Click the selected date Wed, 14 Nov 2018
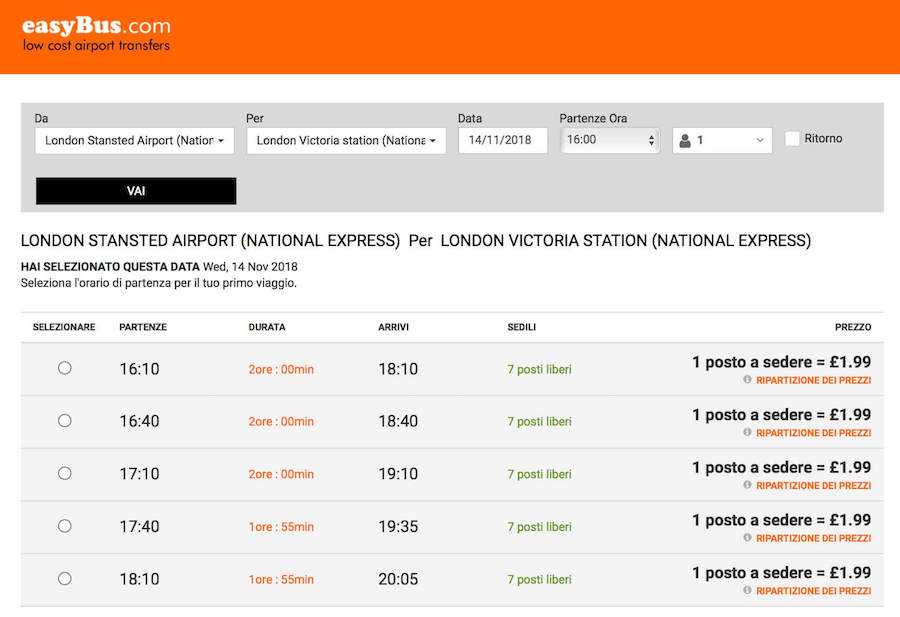900x617 pixels. pos(250,267)
